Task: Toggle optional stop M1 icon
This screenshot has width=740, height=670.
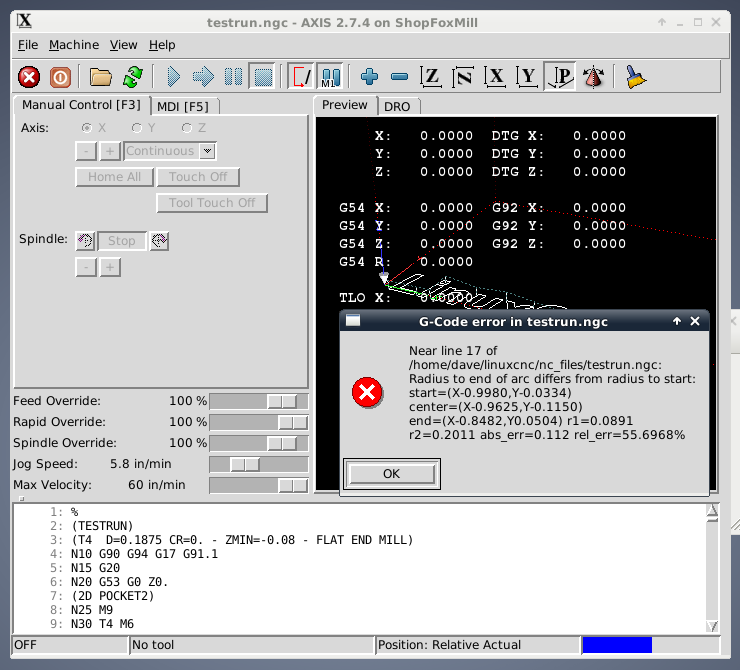Action: [x=330, y=76]
